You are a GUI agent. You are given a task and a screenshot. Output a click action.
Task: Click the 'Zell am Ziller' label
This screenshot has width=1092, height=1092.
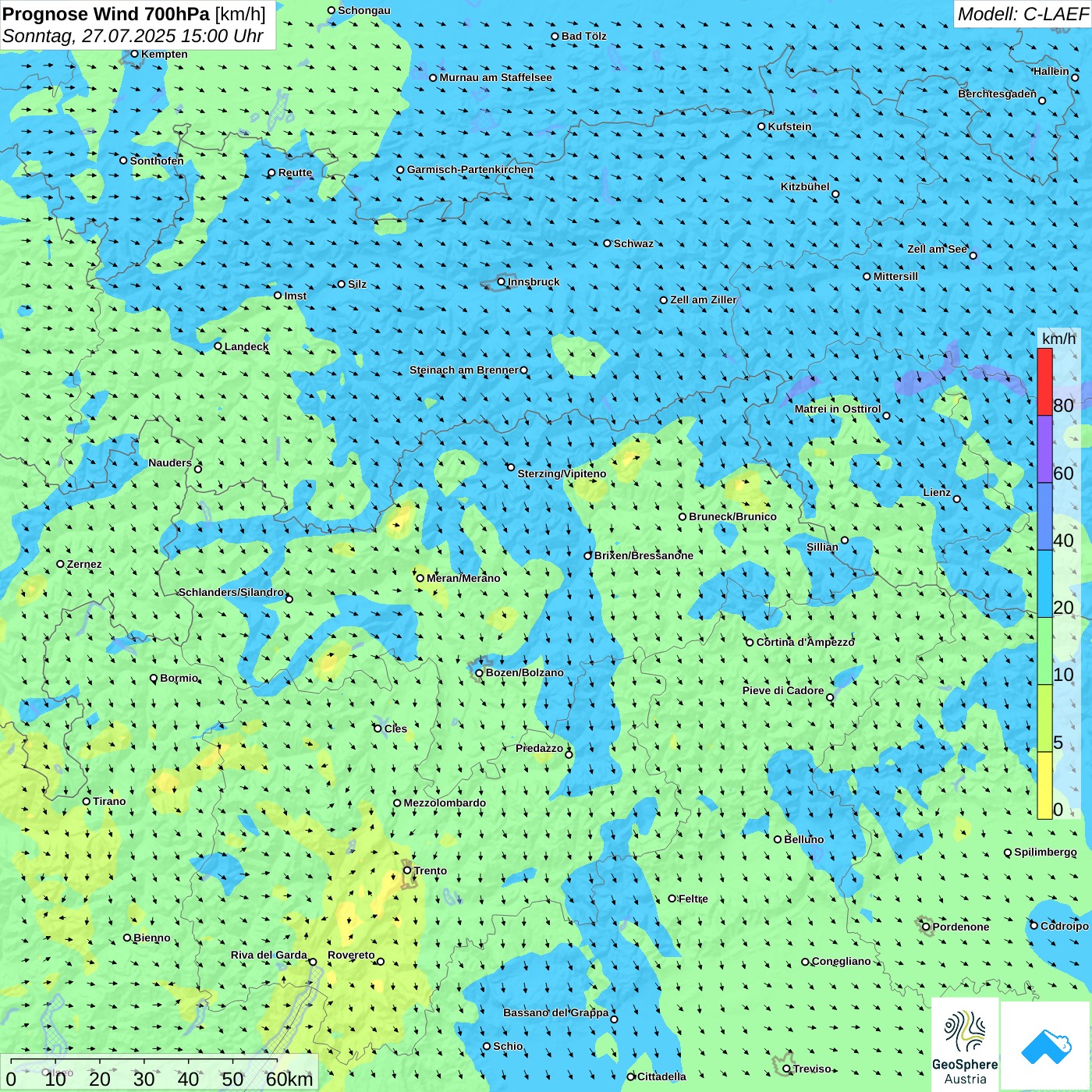704,300
